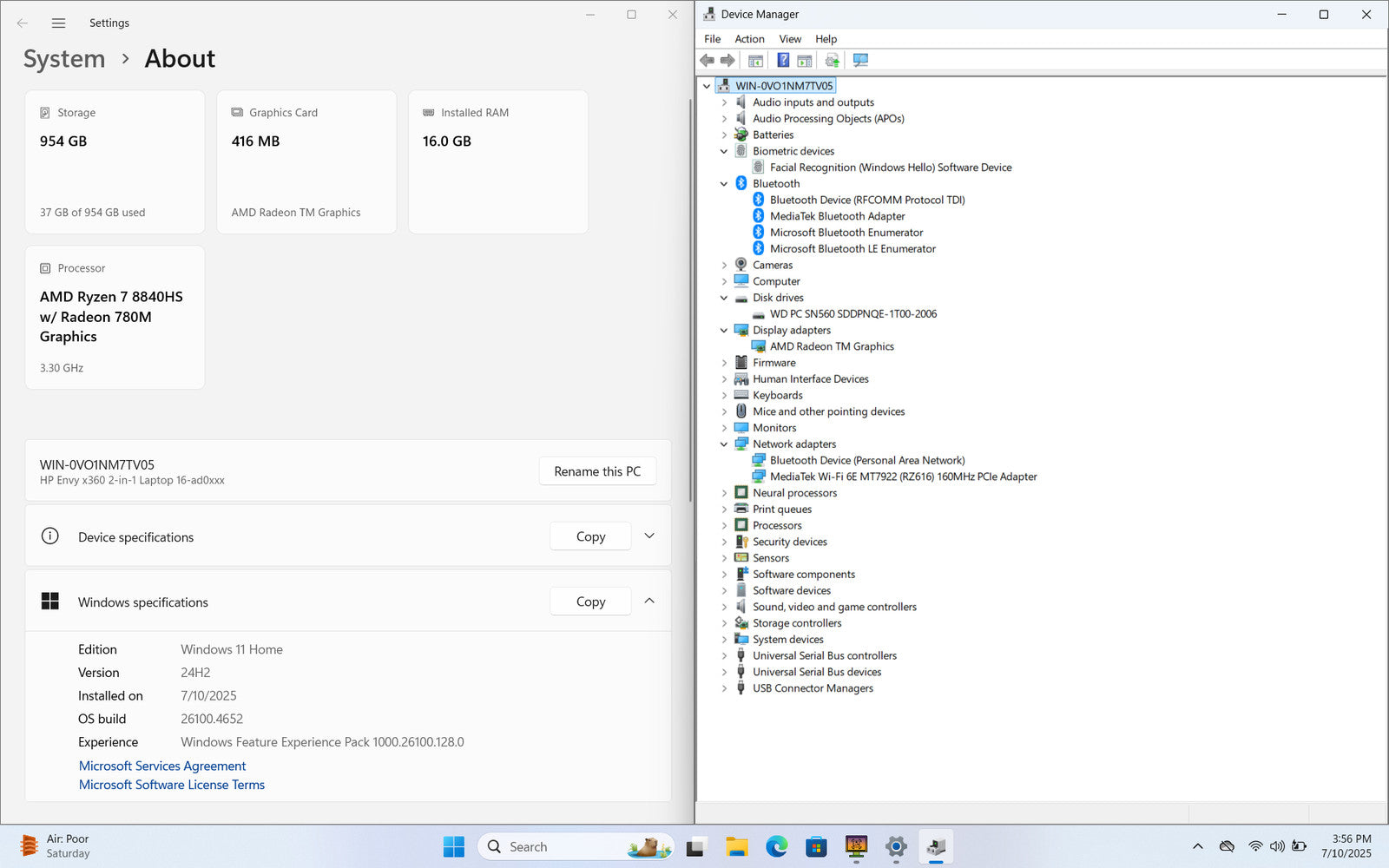Open the Action menu in Device Manager
This screenshot has width=1389, height=868.
click(x=749, y=39)
